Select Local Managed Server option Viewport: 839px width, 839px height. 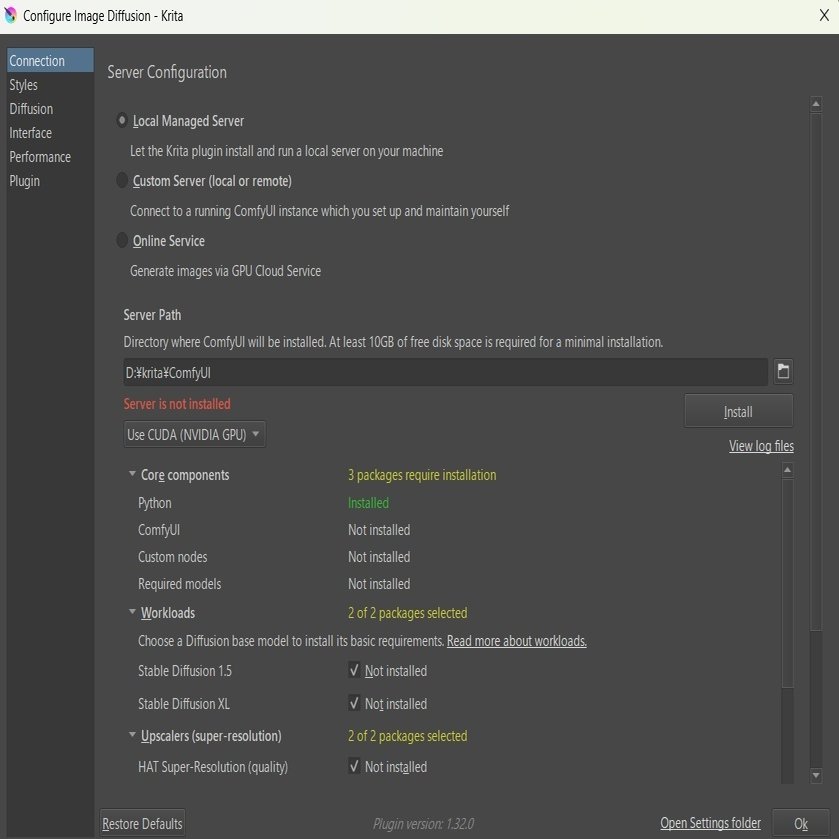pyautogui.click(x=122, y=120)
